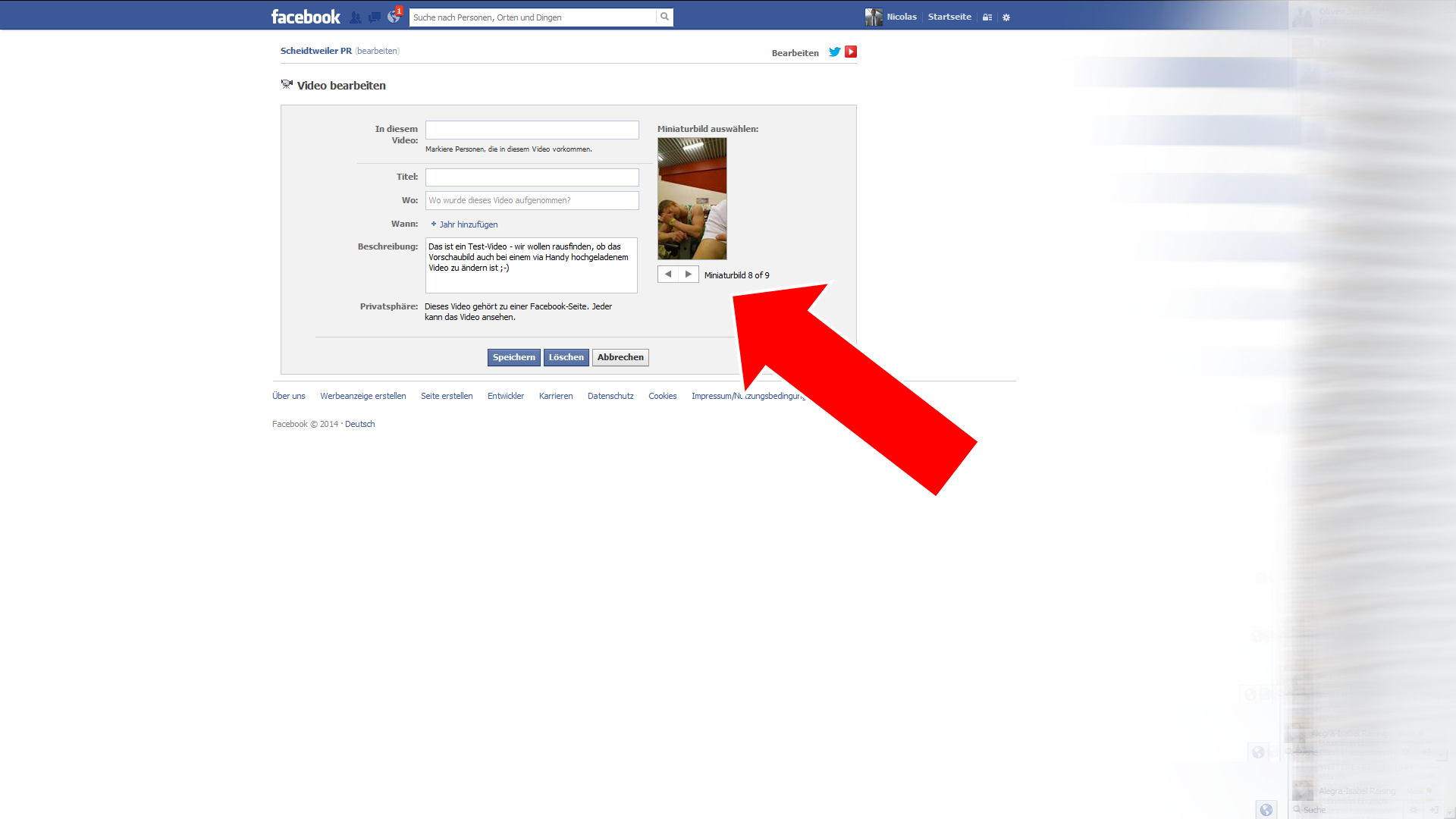1456x819 pixels.
Task: Click the Abbrechen button
Action: tap(620, 357)
